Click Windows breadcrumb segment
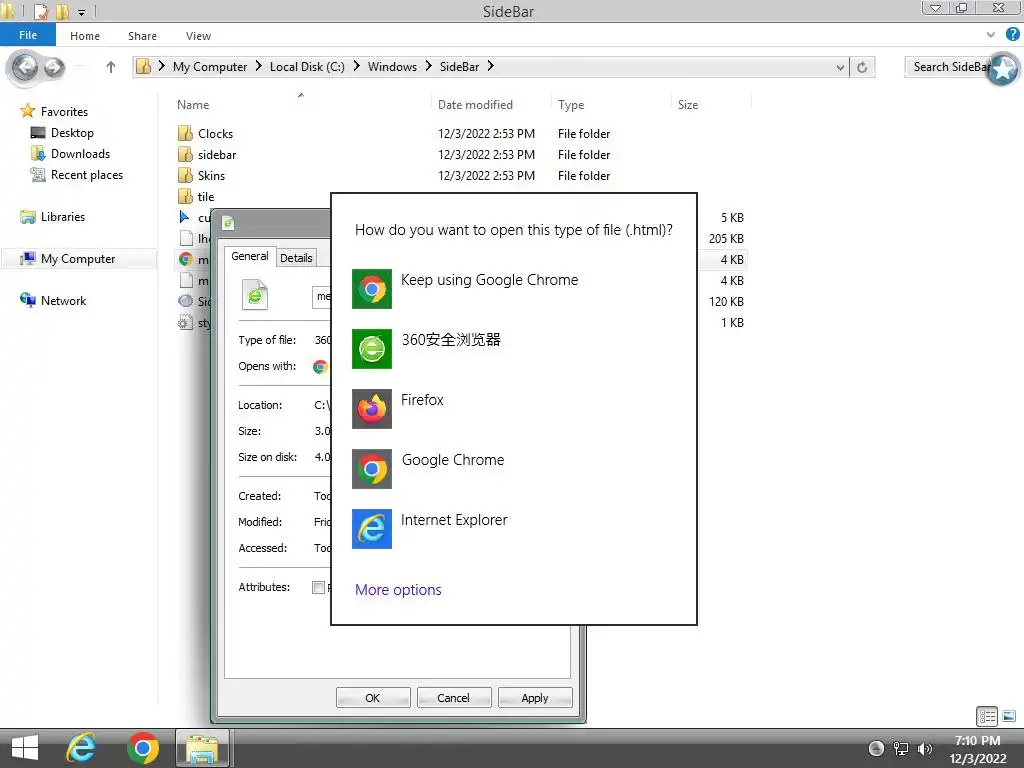 click(x=392, y=67)
